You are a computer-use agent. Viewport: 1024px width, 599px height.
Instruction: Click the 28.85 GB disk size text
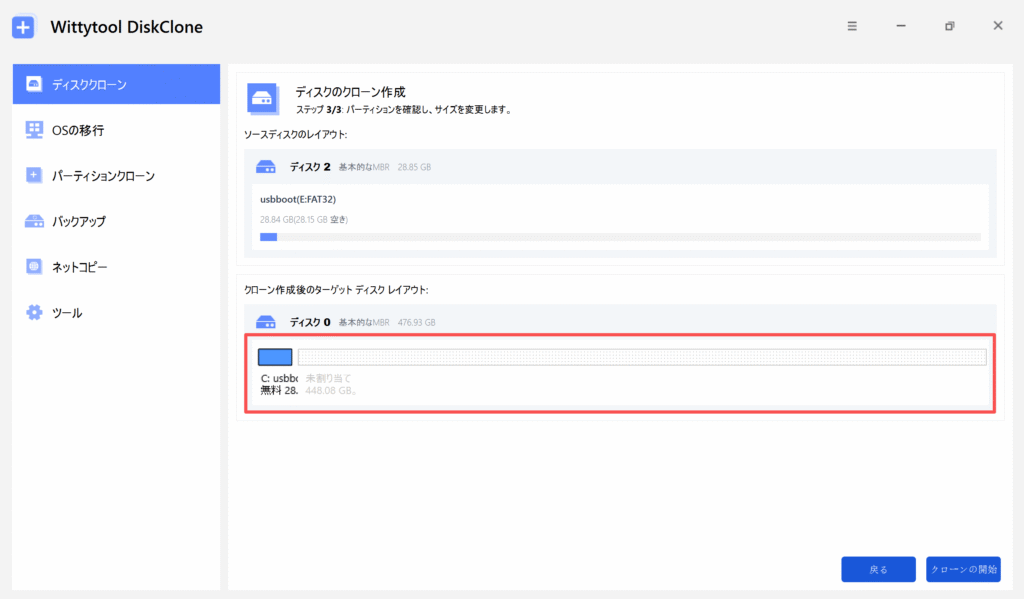coord(414,167)
